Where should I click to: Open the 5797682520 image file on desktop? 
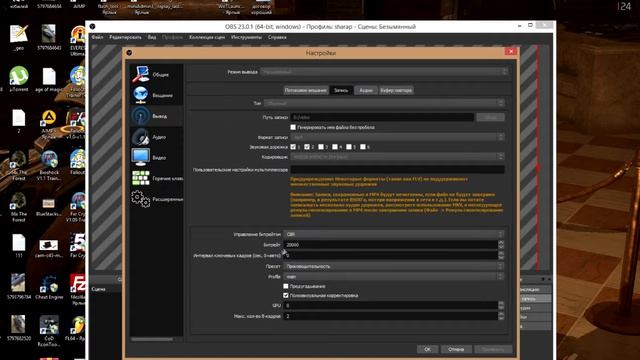click(x=19, y=328)
